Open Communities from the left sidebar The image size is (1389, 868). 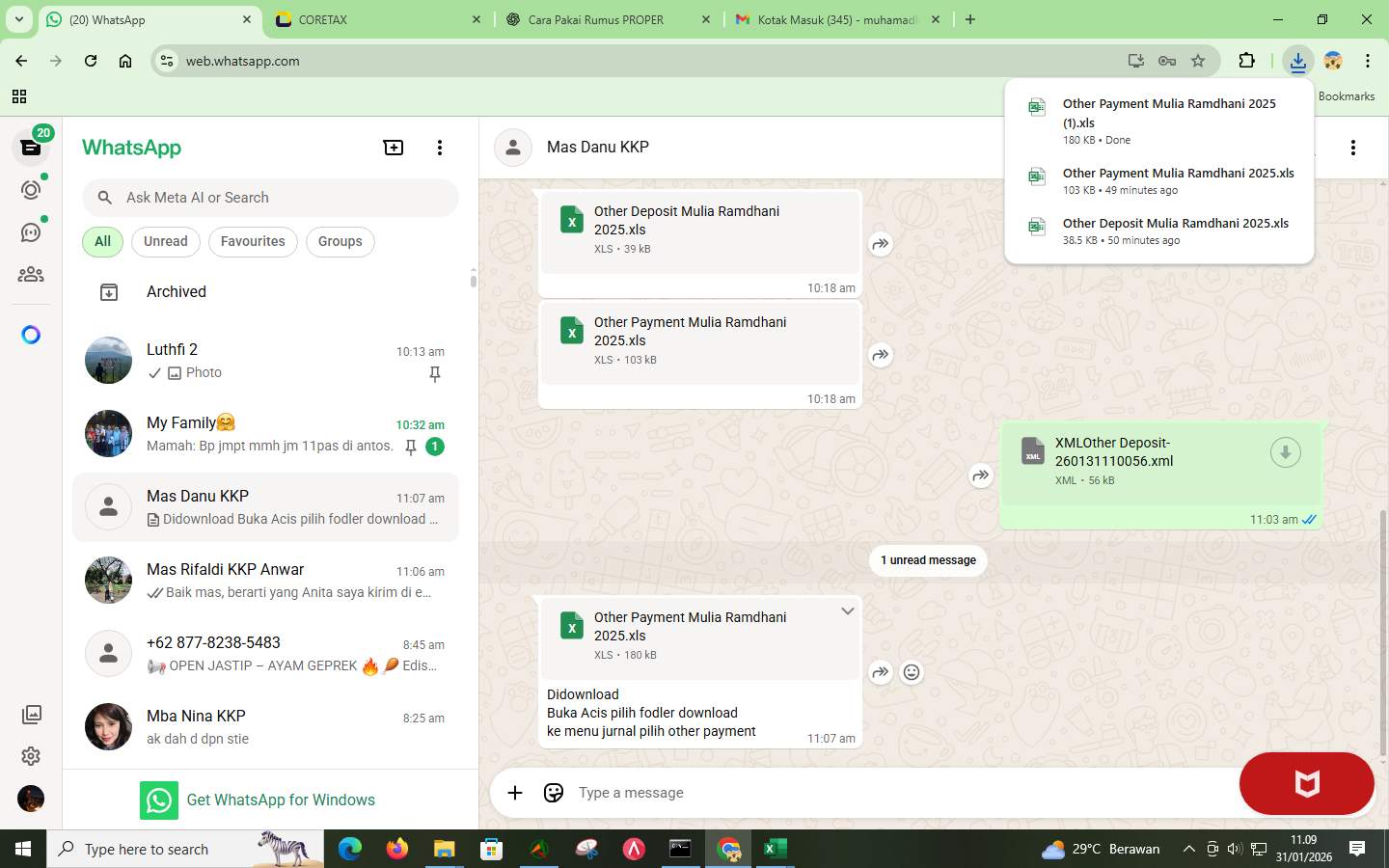pyautogui.click(x=30, y=273)
